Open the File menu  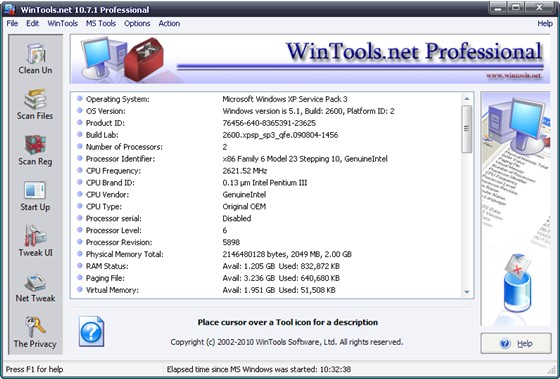(x=12, y=24)
